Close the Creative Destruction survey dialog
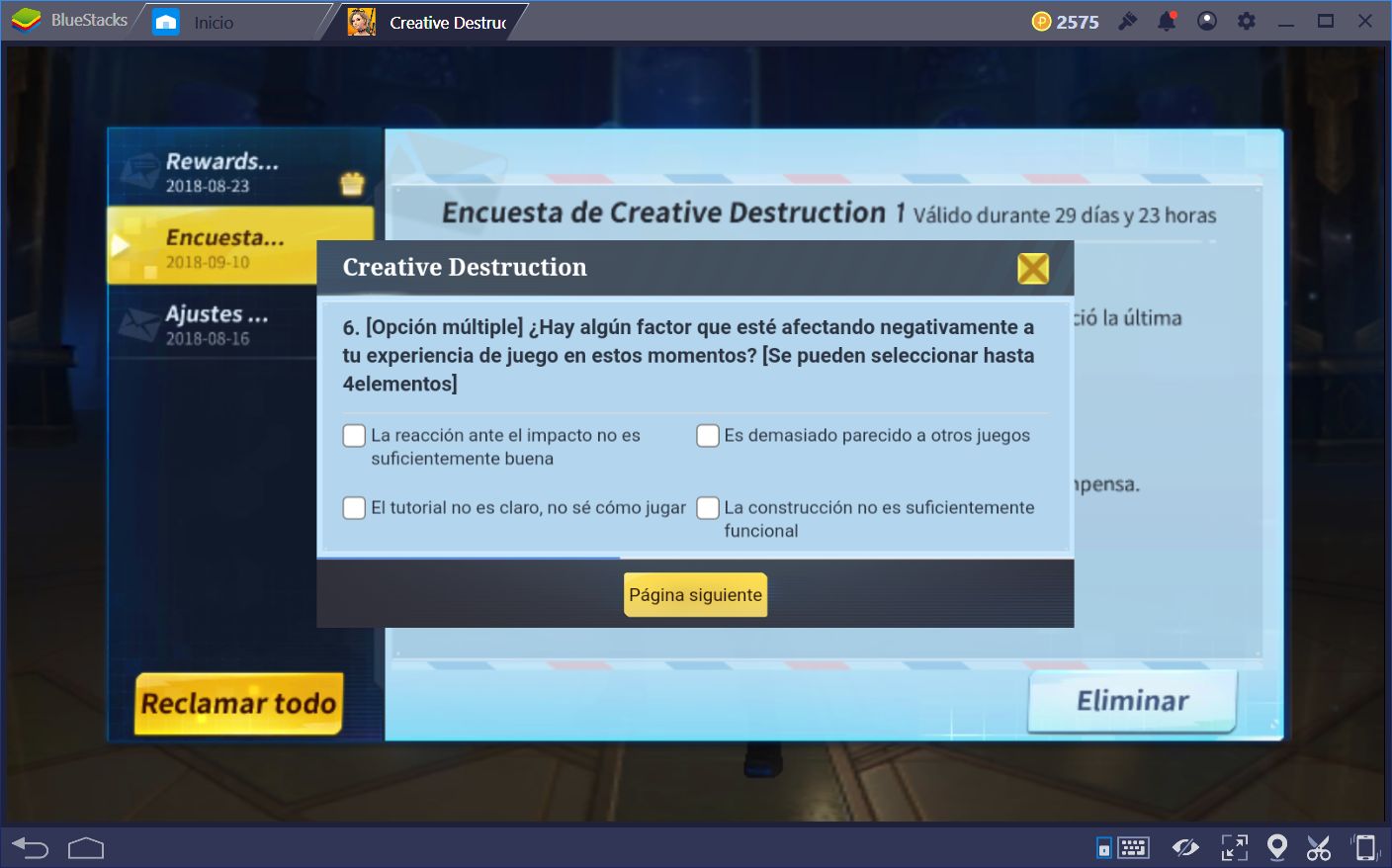Viewport: 1392px width, 868px height. [x=1033, y=268]
